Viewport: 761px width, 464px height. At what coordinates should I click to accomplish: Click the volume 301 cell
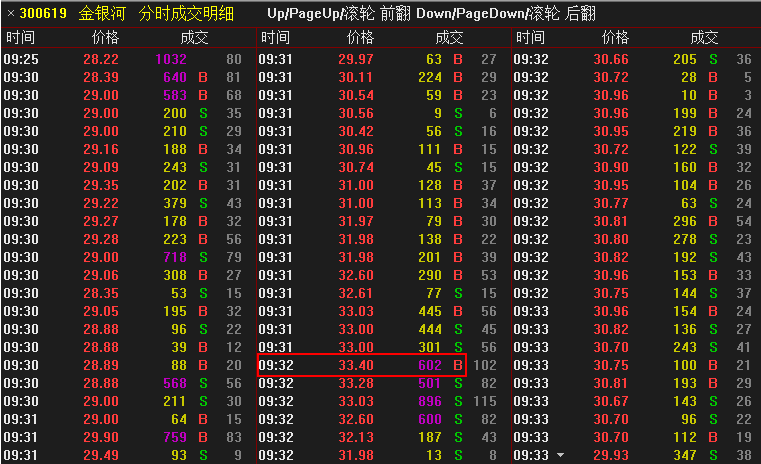point(430,347)
